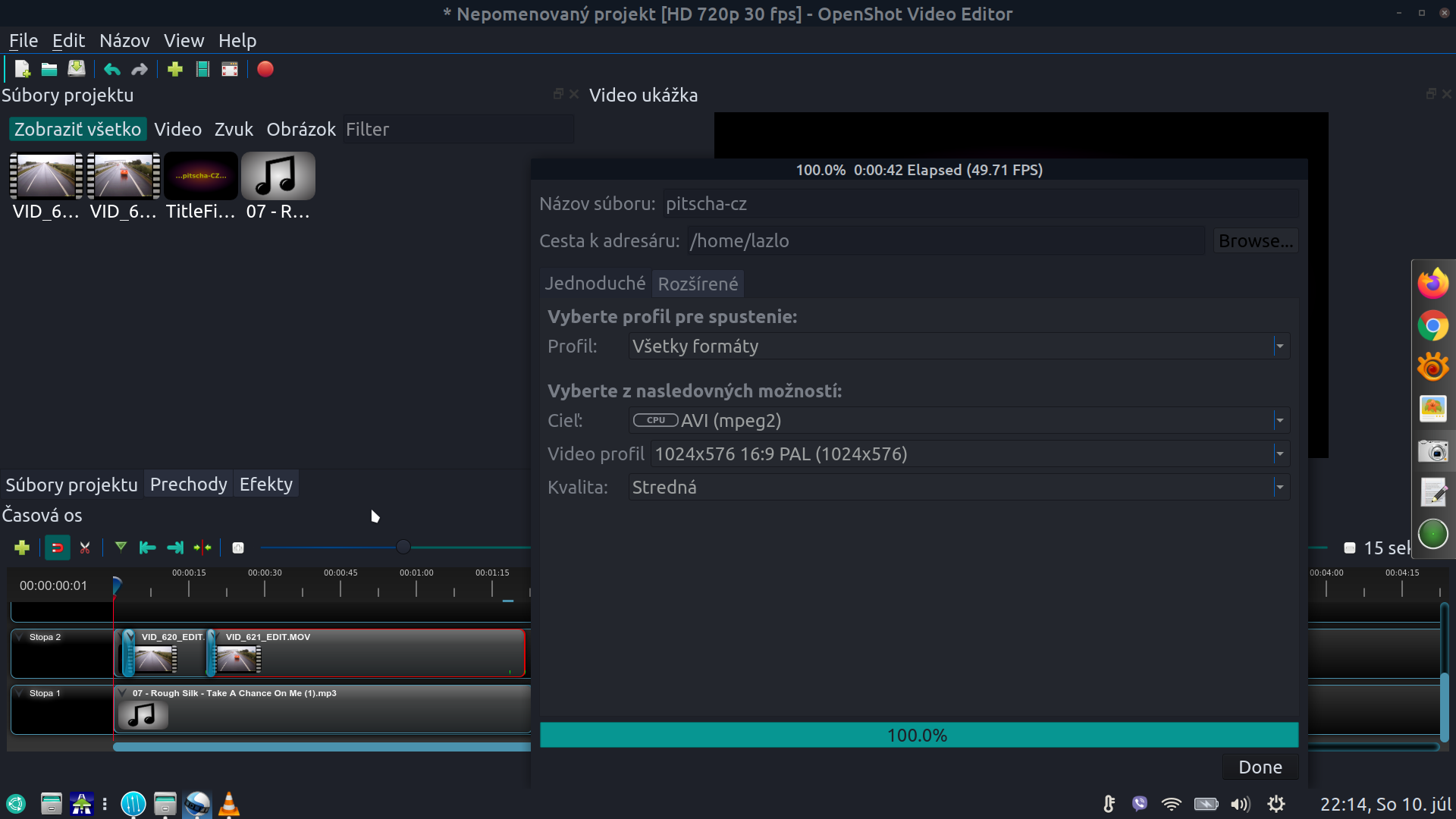This screenshot has height=819, width=1456.
Task: Jump to next marker arrow icon
Action: 175,548
